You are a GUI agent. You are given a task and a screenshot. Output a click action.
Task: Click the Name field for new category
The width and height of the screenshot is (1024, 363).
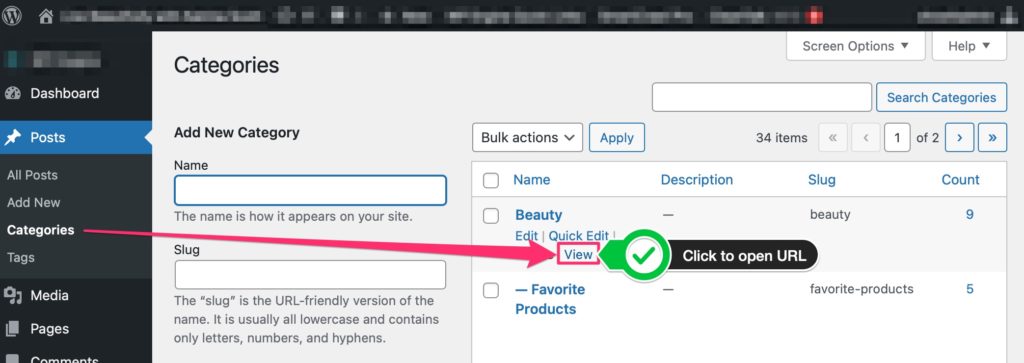click(x=310, y=190)
